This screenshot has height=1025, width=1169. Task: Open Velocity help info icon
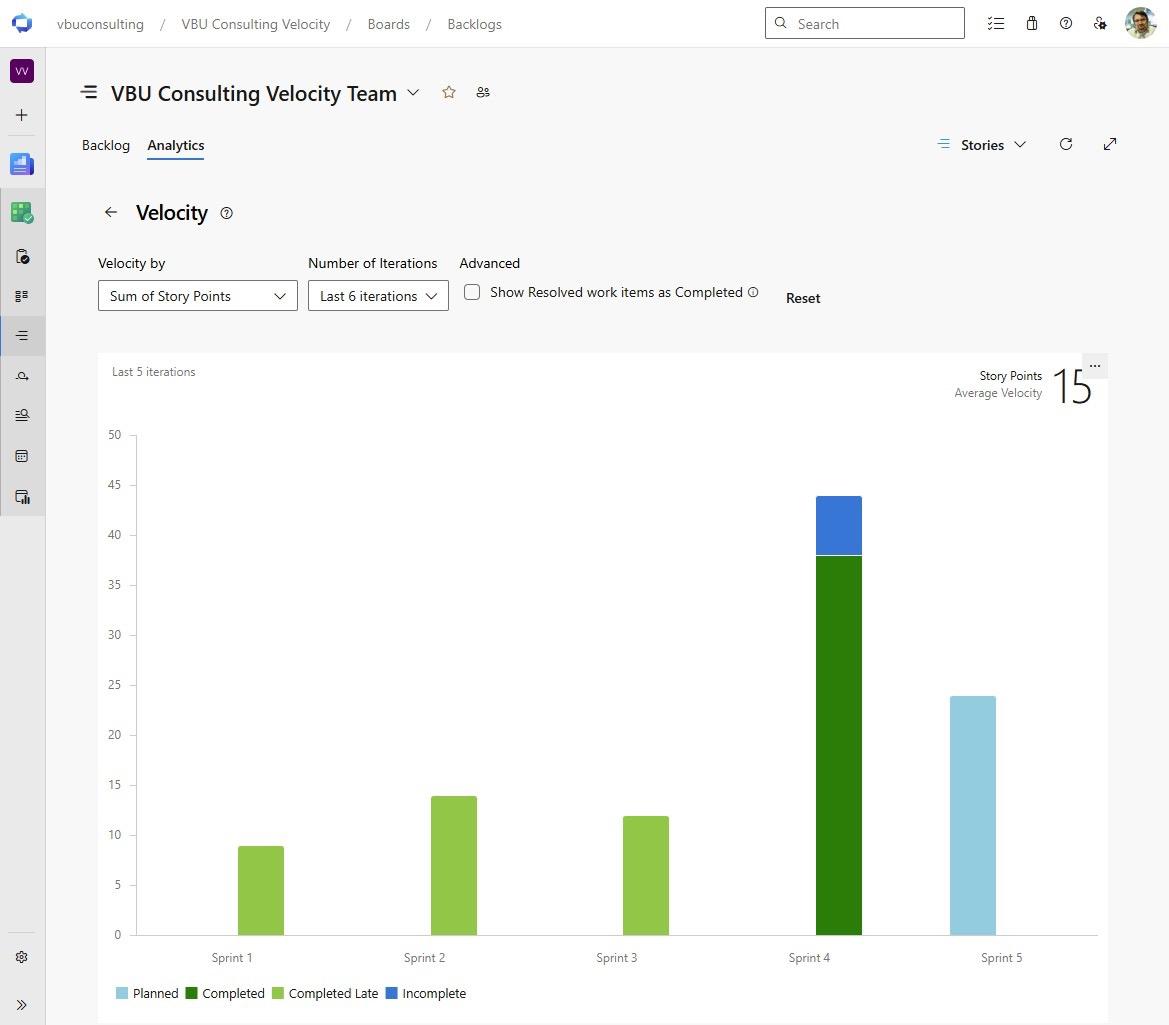(227, 213)
